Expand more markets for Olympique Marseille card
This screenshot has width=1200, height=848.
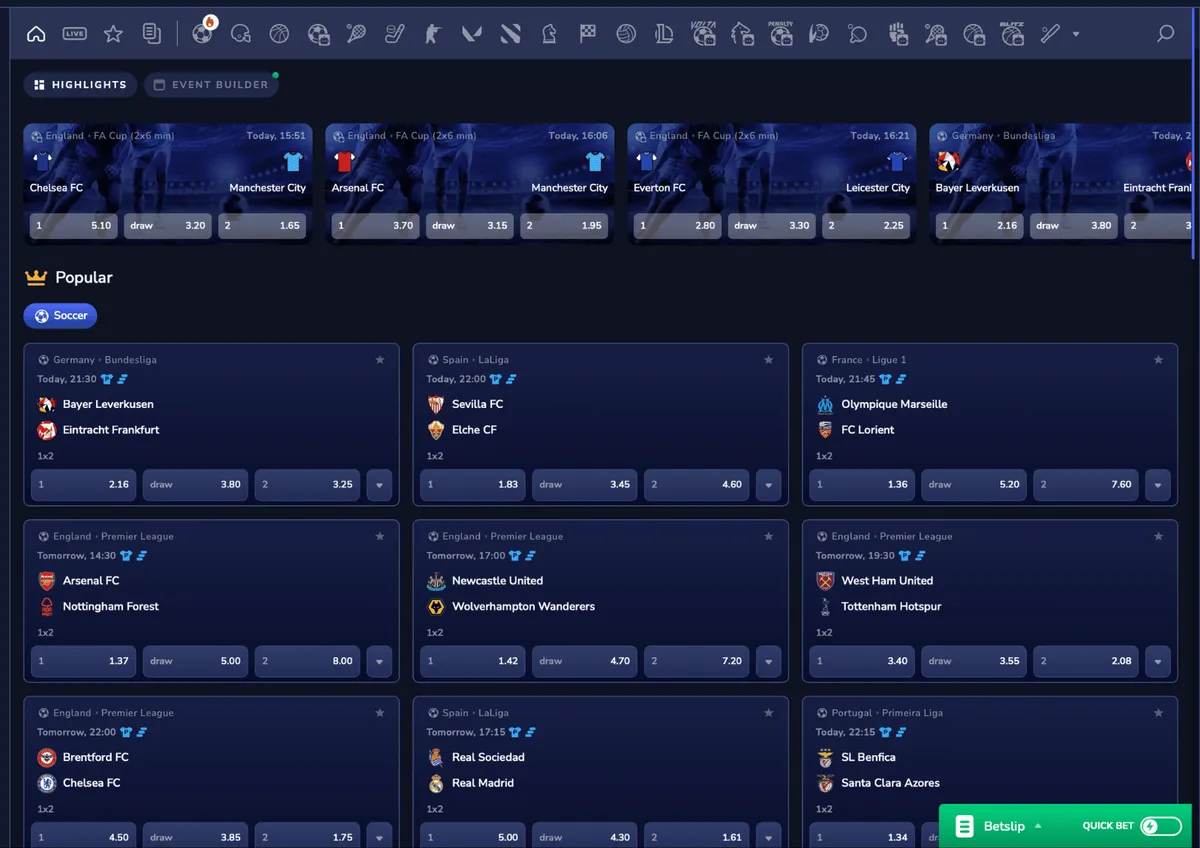click(1158, 485)
